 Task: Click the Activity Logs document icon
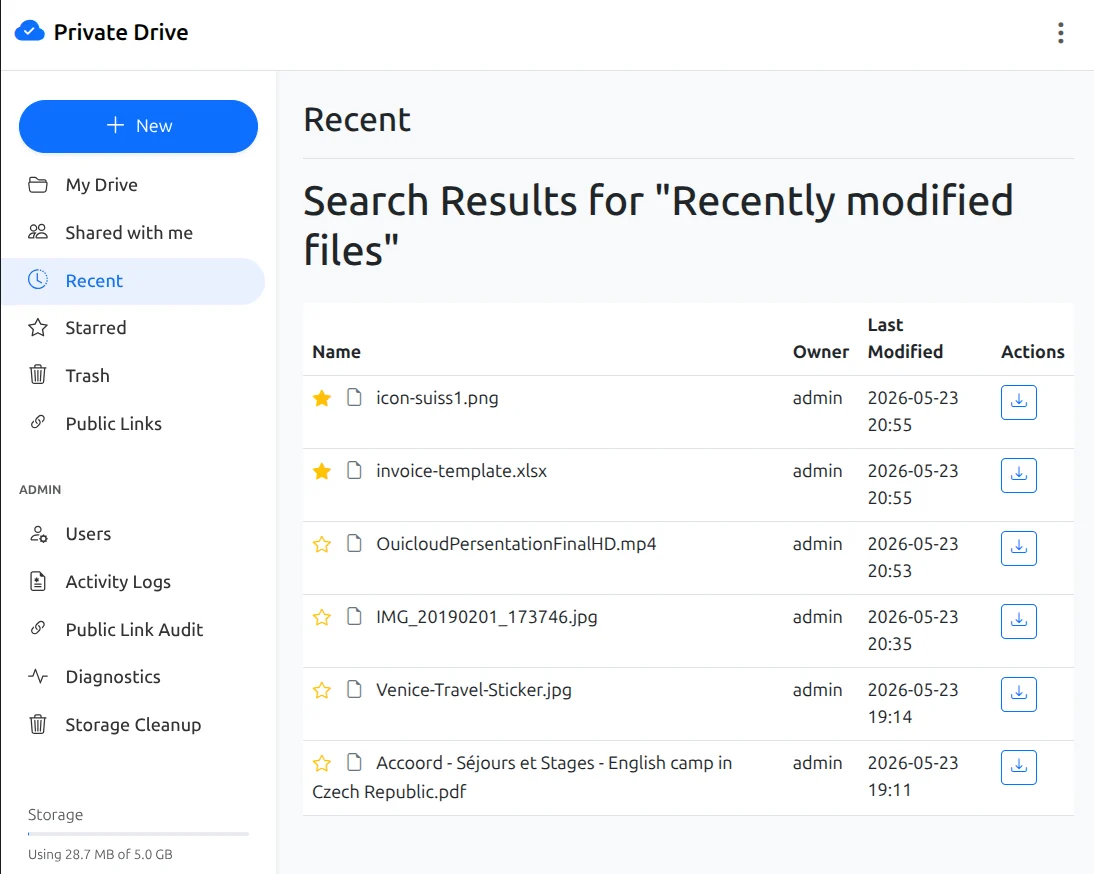coord(38,581)
